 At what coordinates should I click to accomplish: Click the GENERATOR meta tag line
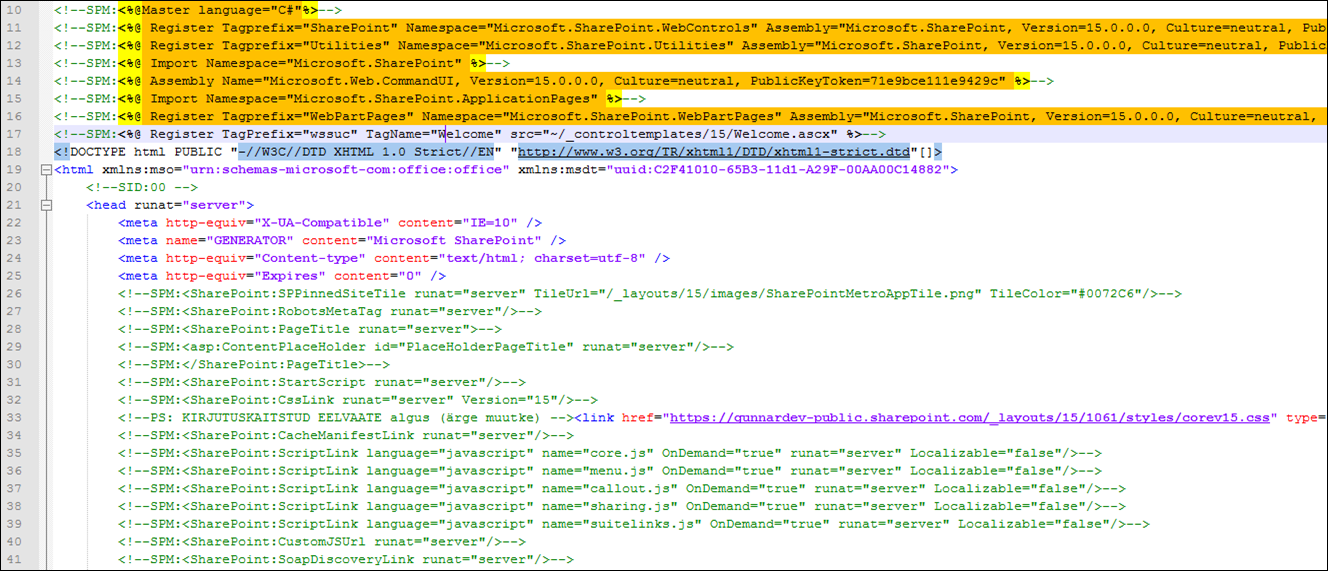[x=342, y=240]
